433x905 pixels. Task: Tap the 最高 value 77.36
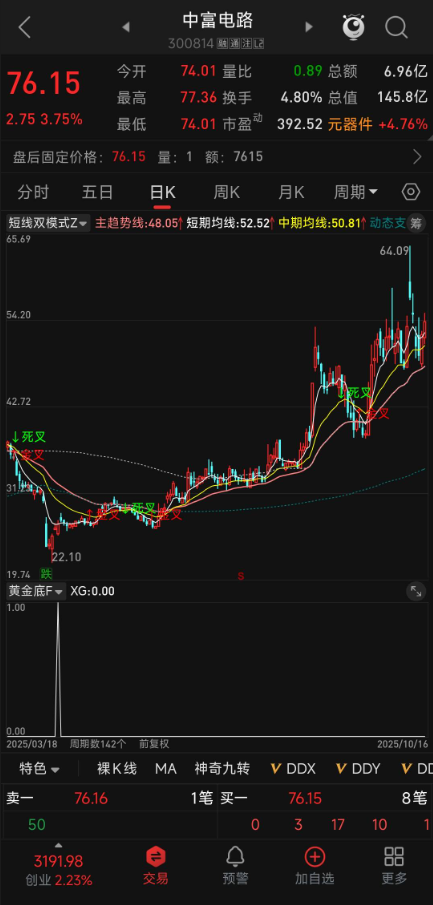click(x=198, y=98)
